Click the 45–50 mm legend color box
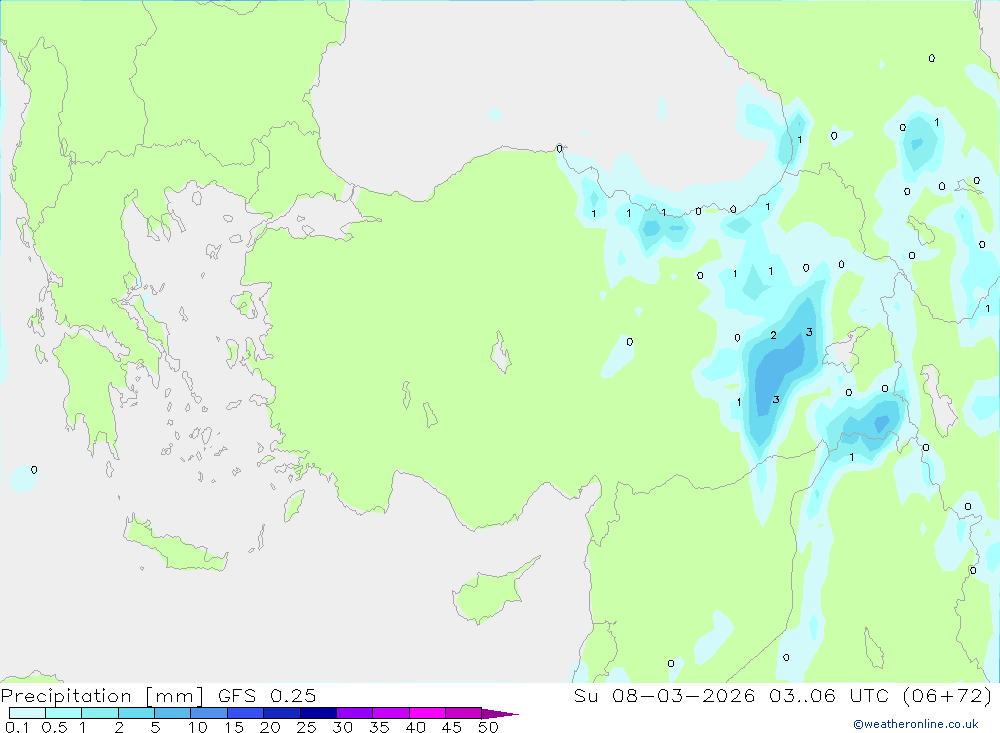 point(464,713)
